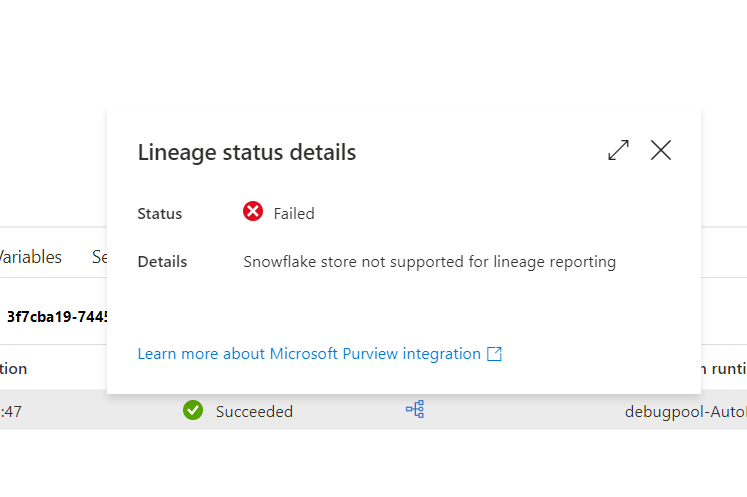This screenshot has width=747, height=497.
Task: Select the Snowflake store not supported details text
Action: 430,262
